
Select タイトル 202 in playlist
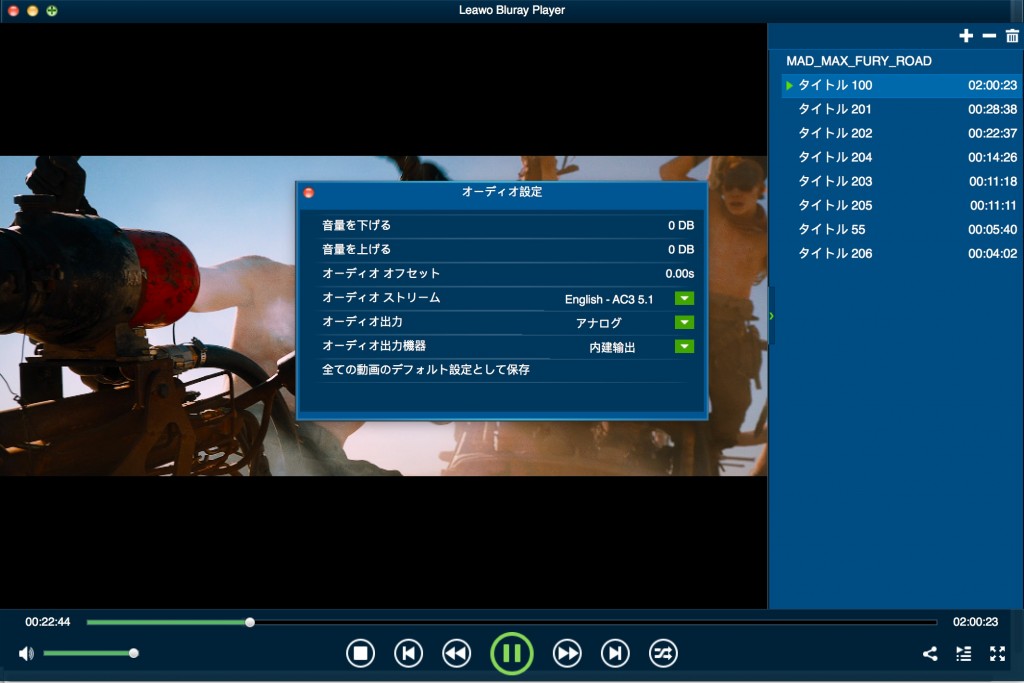[x=901, y=133]
